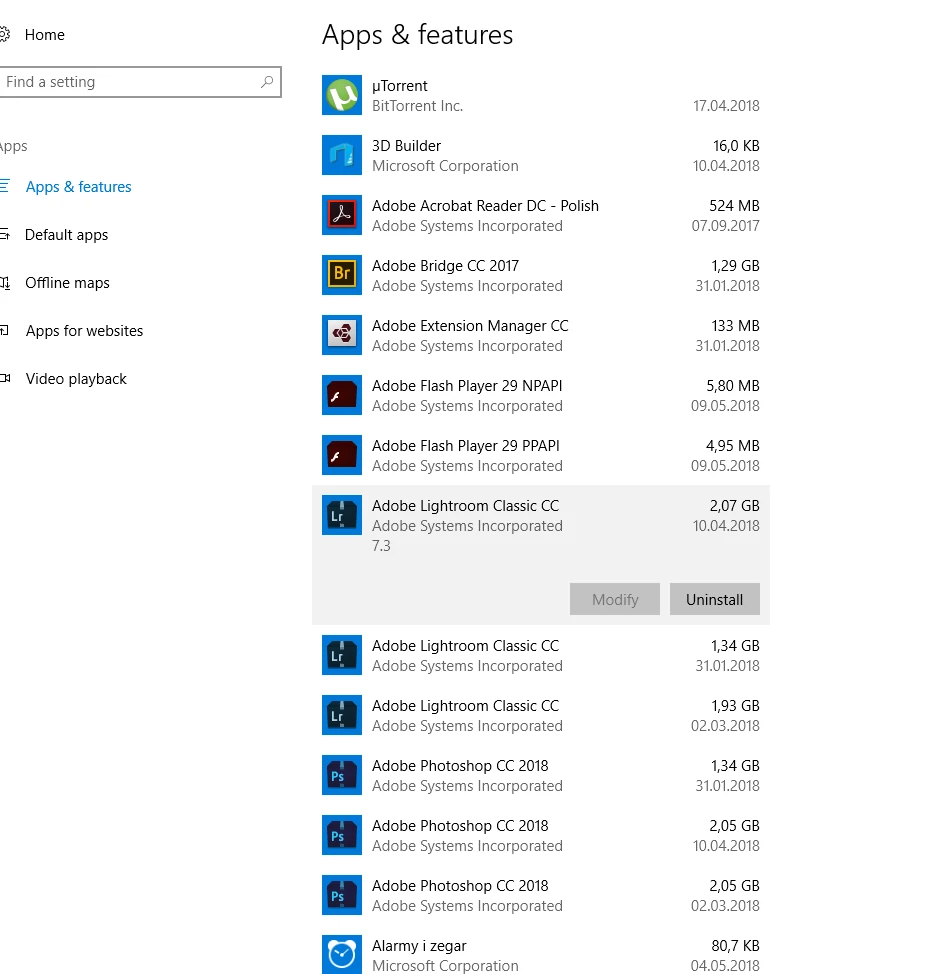This screenshot has width=925, height=974.
Task: Select the Adobe Extension Manager CC entry
Action: [x=470, y=326]
